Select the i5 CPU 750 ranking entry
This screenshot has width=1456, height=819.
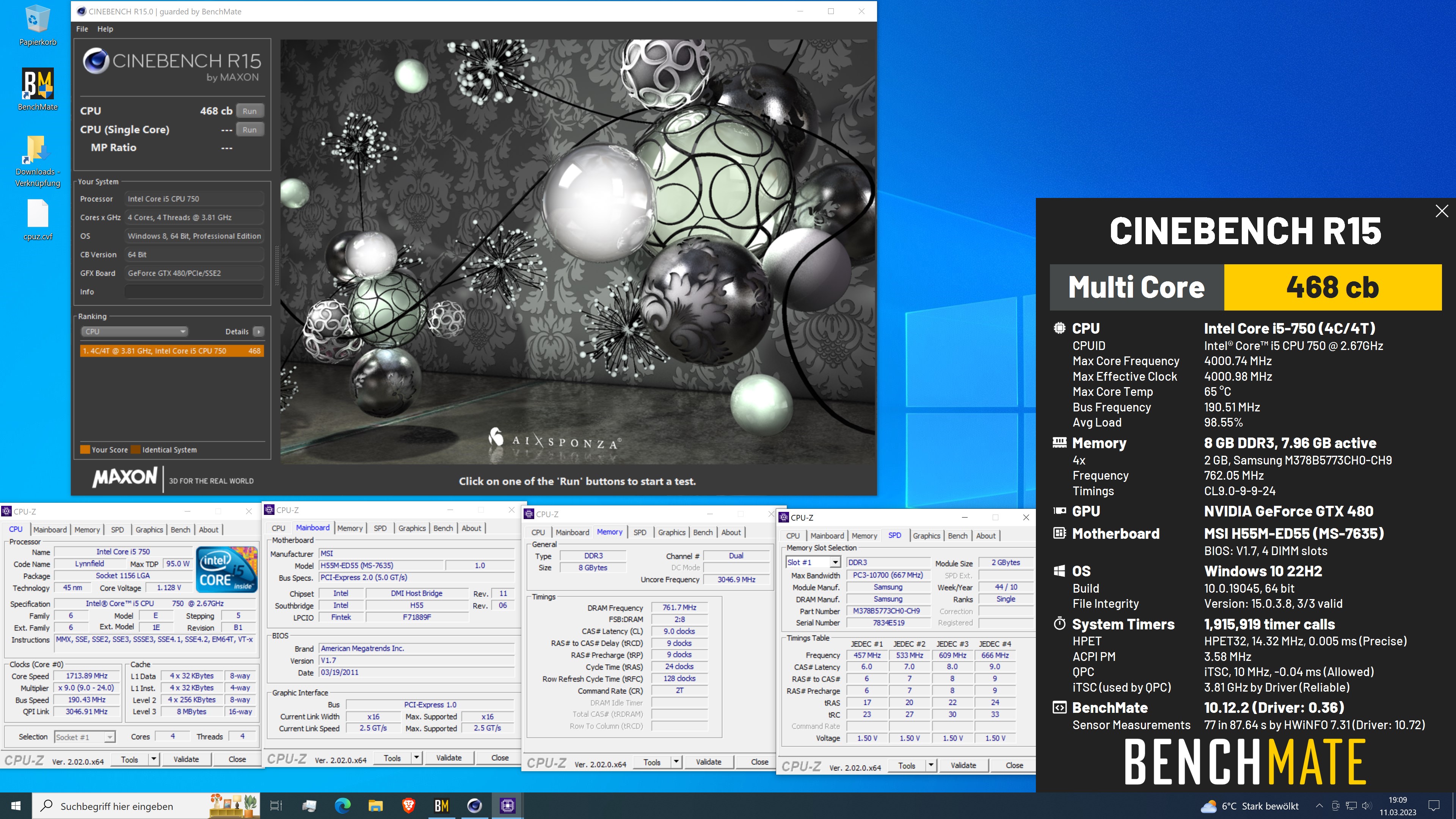point(172,351)
